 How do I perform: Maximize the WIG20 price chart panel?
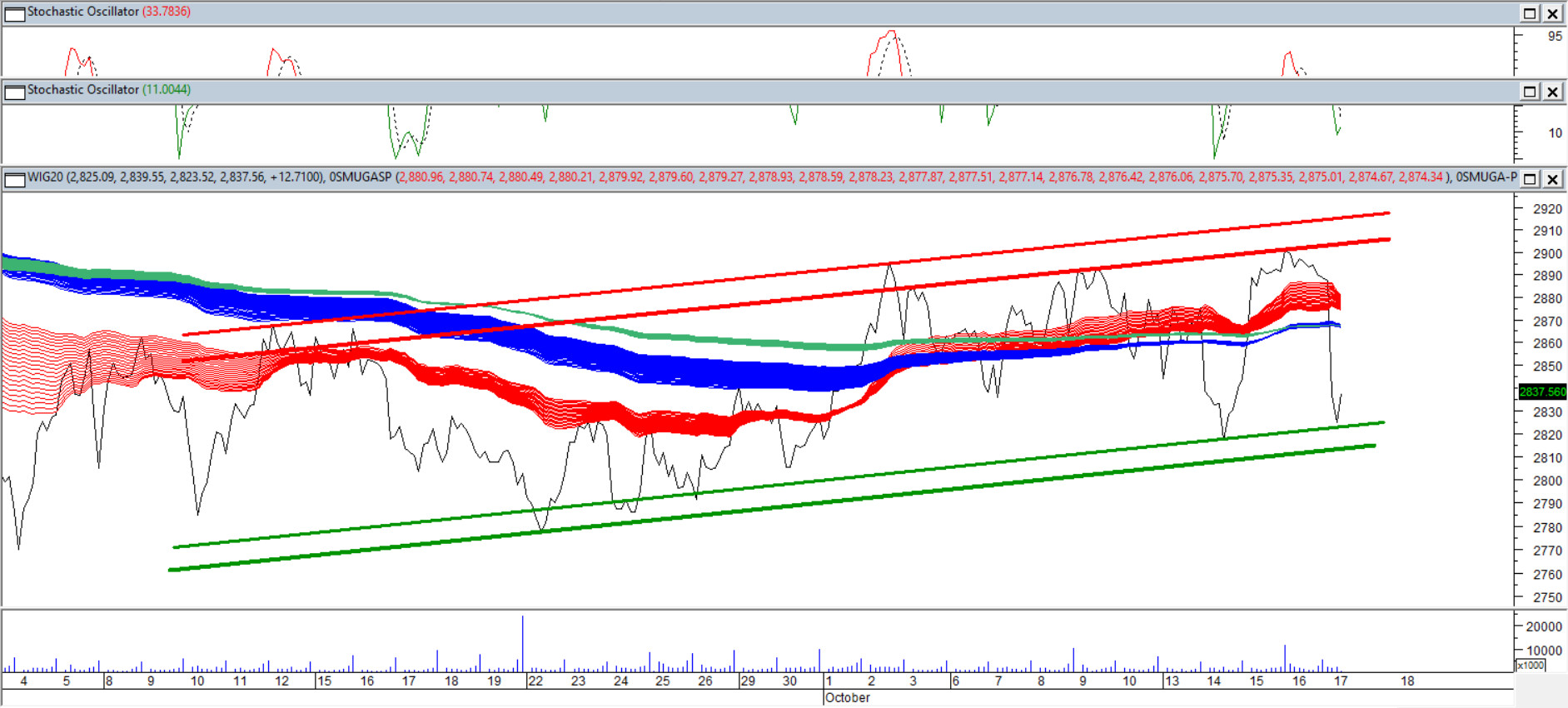pos(1530,179)
